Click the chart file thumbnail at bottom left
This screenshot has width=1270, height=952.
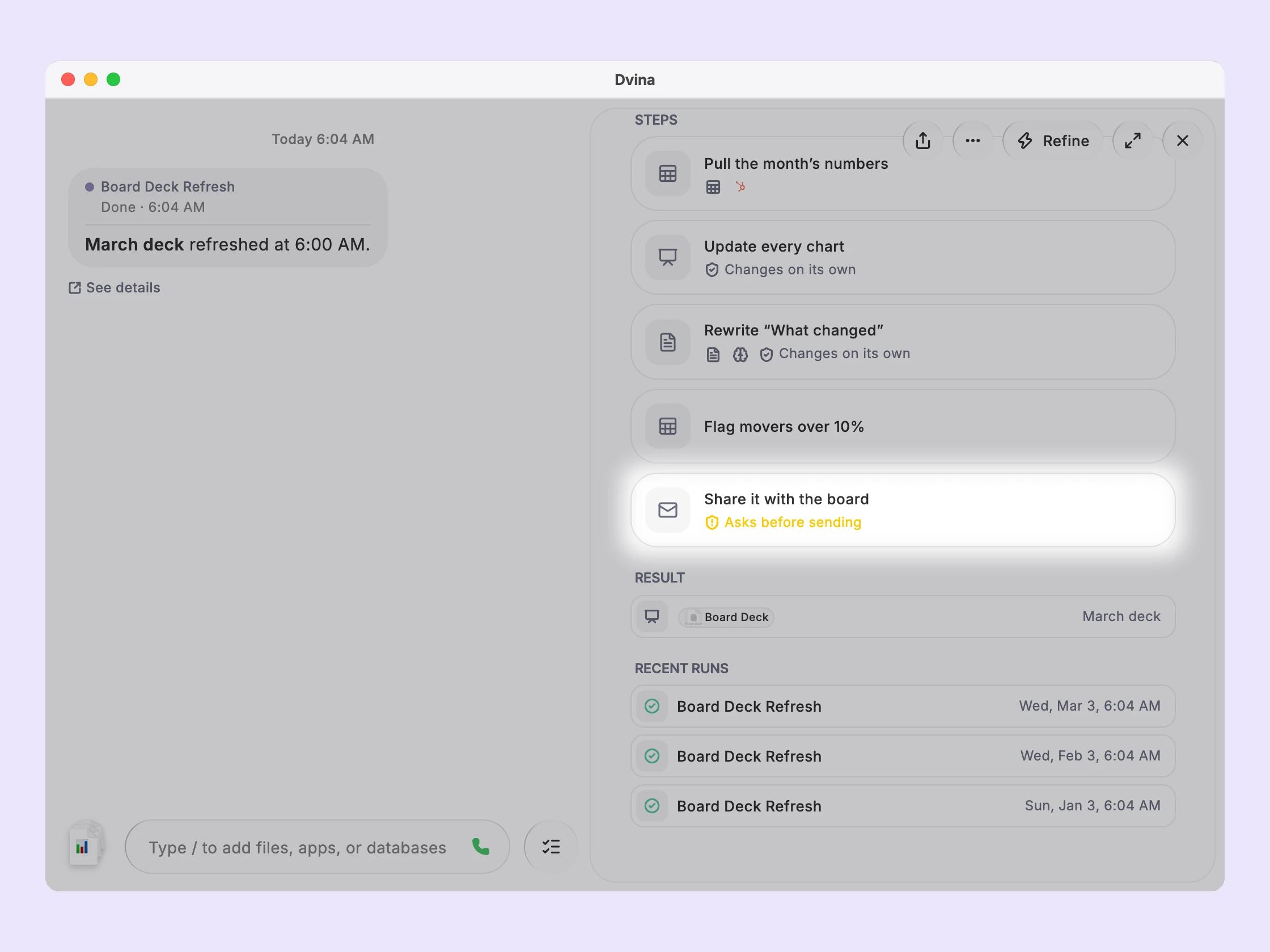pos(84,845)
